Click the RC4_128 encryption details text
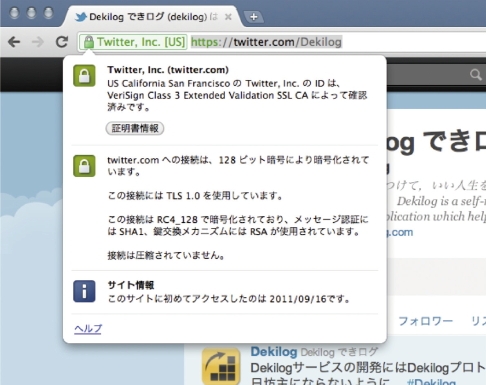Viewport: 486px width, 385px height. click(238, 225)
